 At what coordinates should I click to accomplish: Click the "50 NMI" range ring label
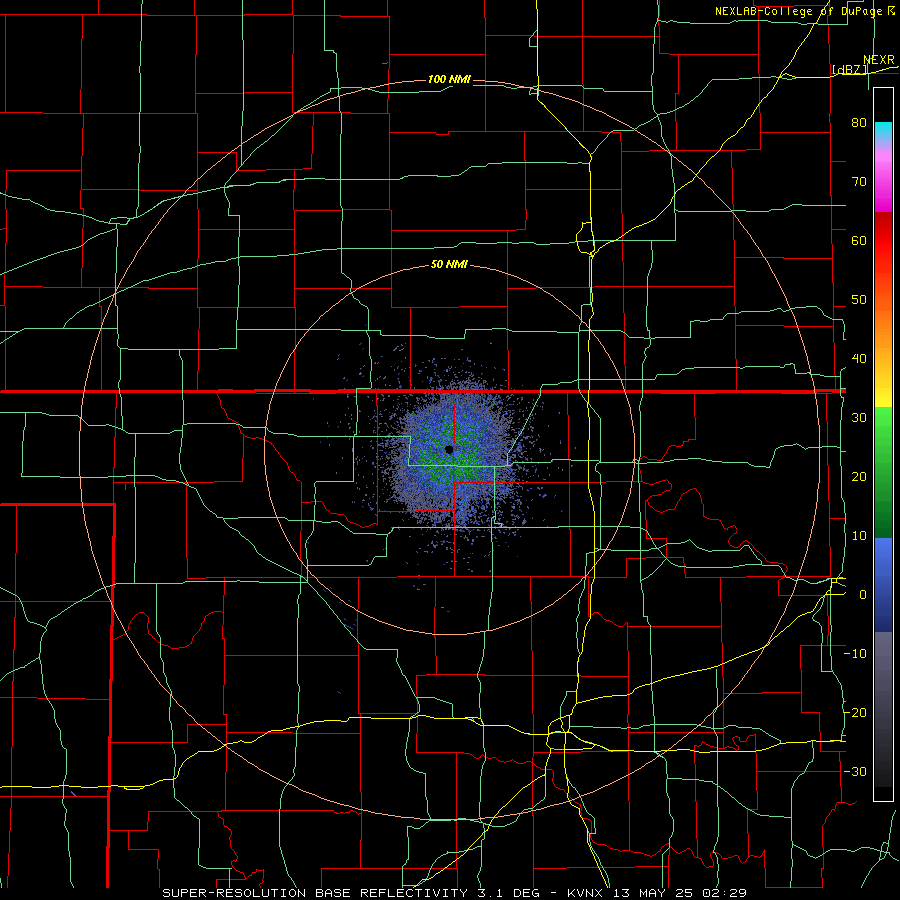449,265
